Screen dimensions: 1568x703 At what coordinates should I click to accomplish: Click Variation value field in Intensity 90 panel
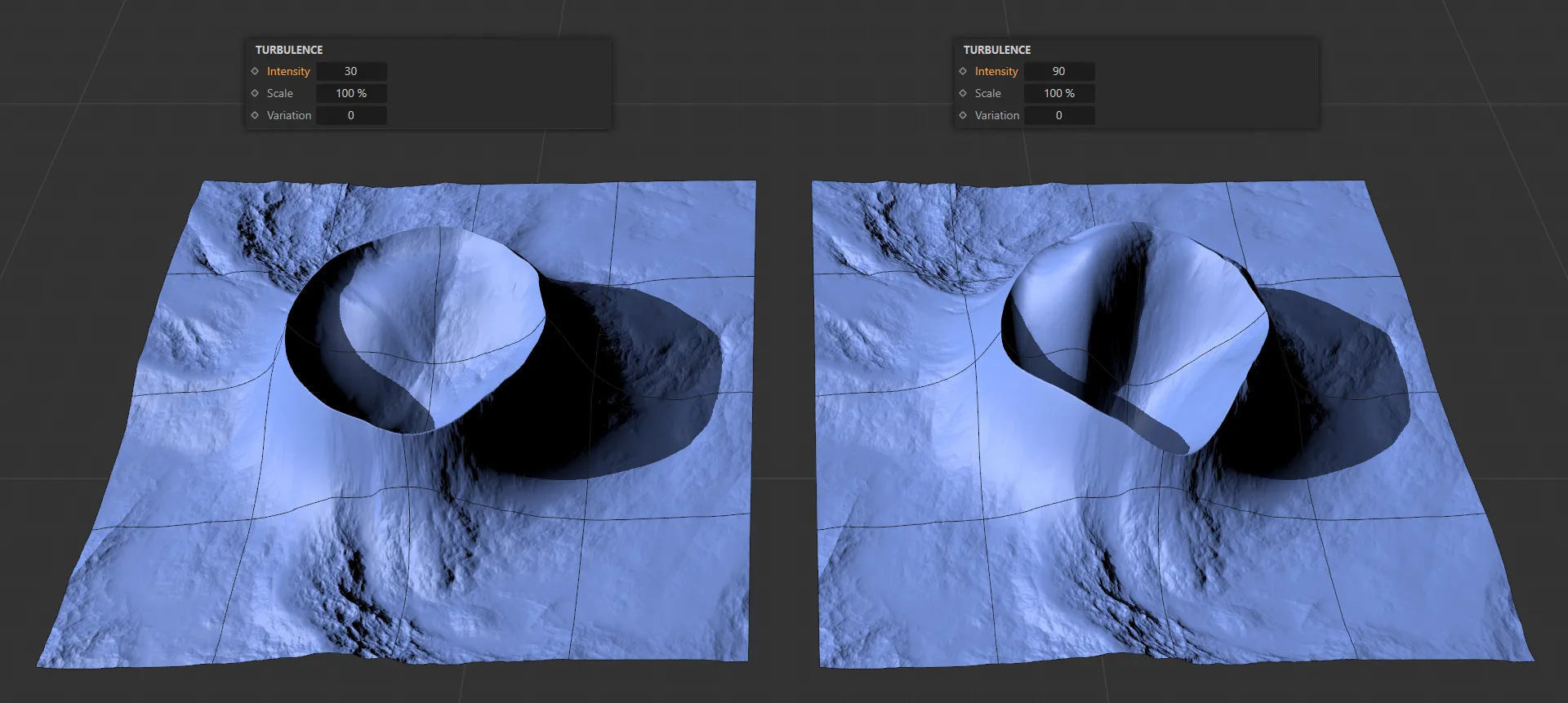(x=1059, y=116)
